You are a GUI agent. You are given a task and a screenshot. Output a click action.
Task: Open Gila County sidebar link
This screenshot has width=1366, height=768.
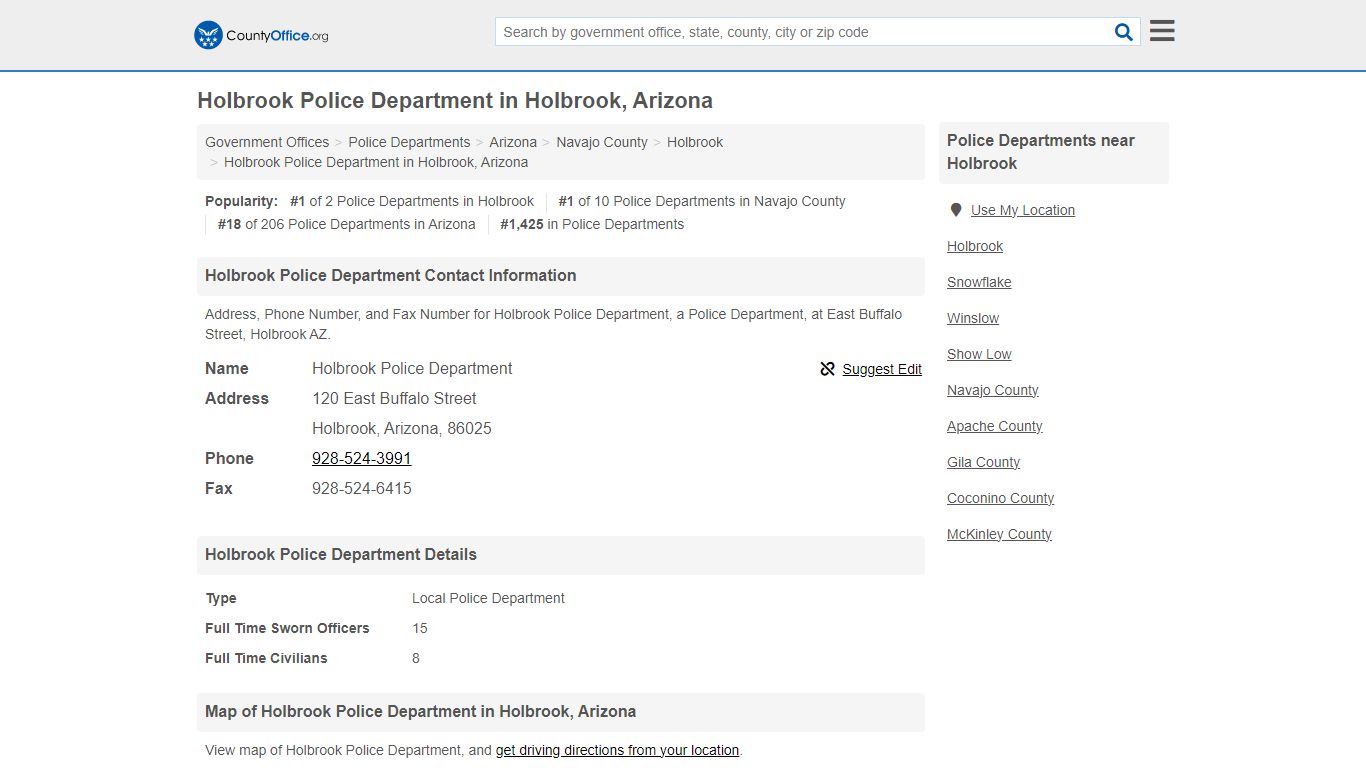tap(984, 462)
